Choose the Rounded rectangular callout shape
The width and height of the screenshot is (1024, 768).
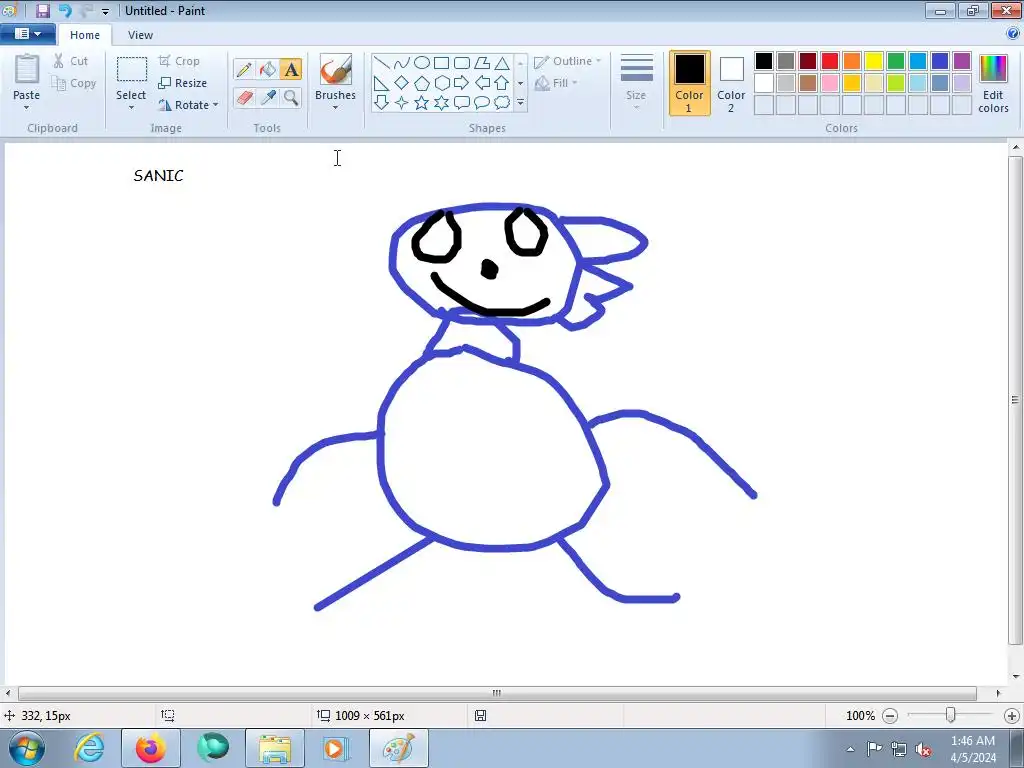(x=462, y=103)
